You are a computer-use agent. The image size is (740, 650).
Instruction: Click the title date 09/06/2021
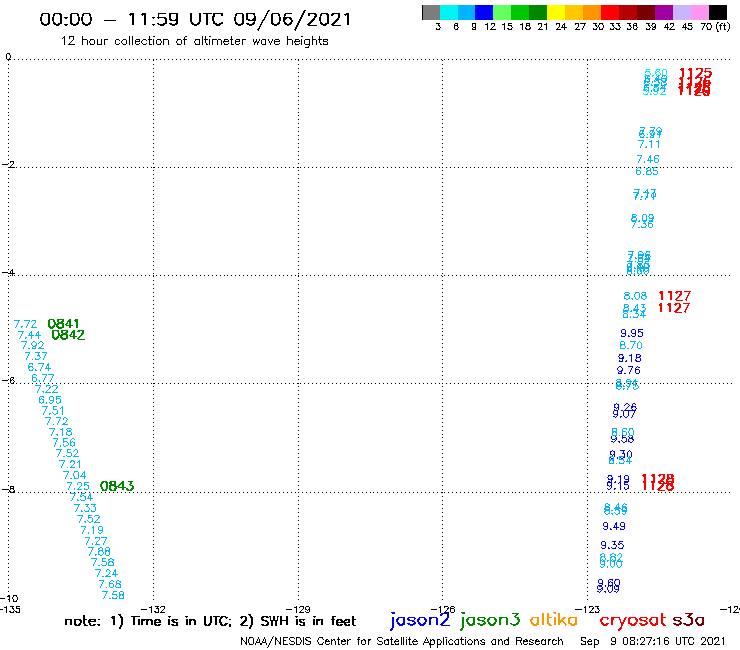pos(292,19)
